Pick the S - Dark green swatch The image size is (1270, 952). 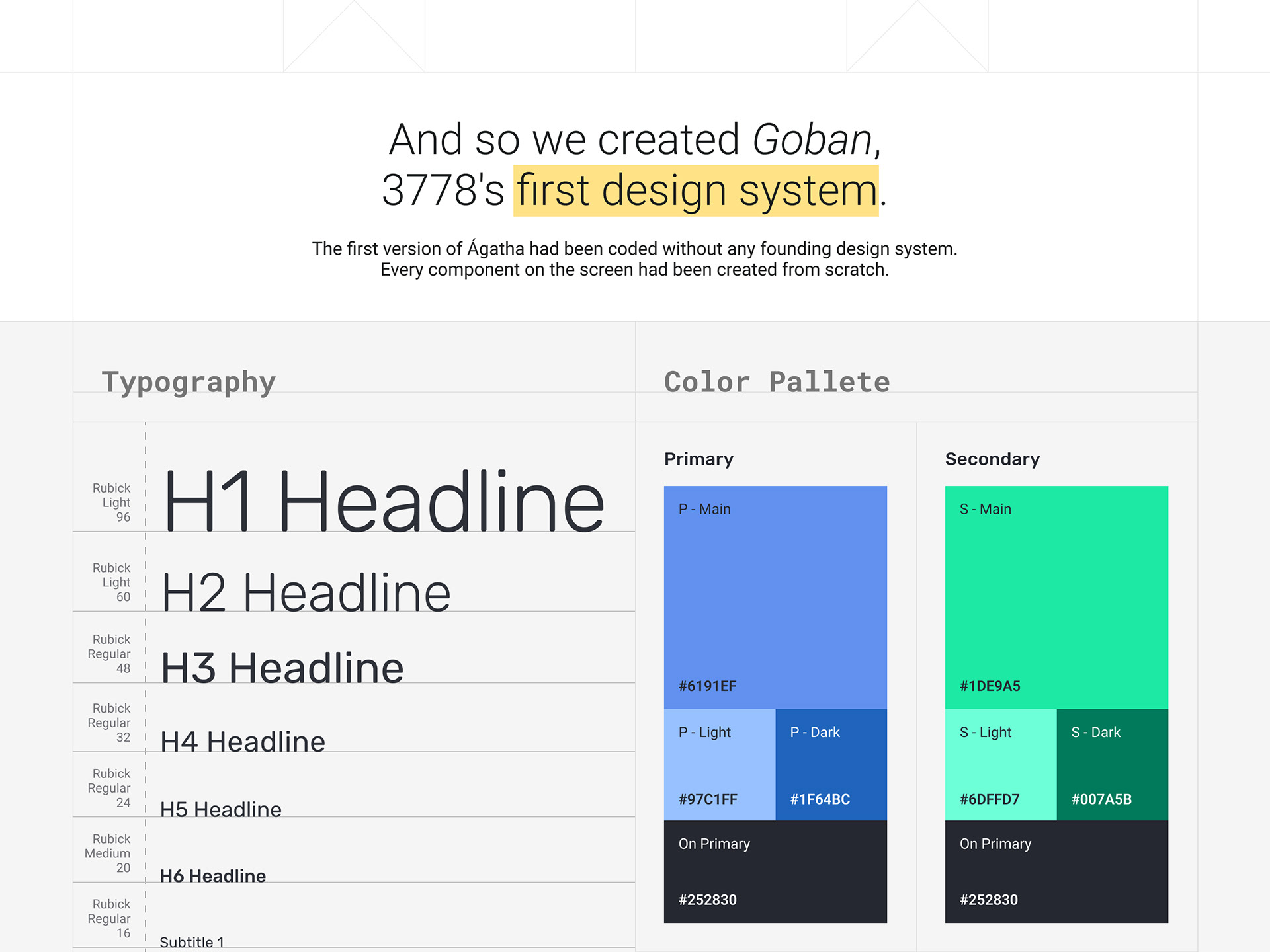pyautogui.click(x=1113, y=765)
